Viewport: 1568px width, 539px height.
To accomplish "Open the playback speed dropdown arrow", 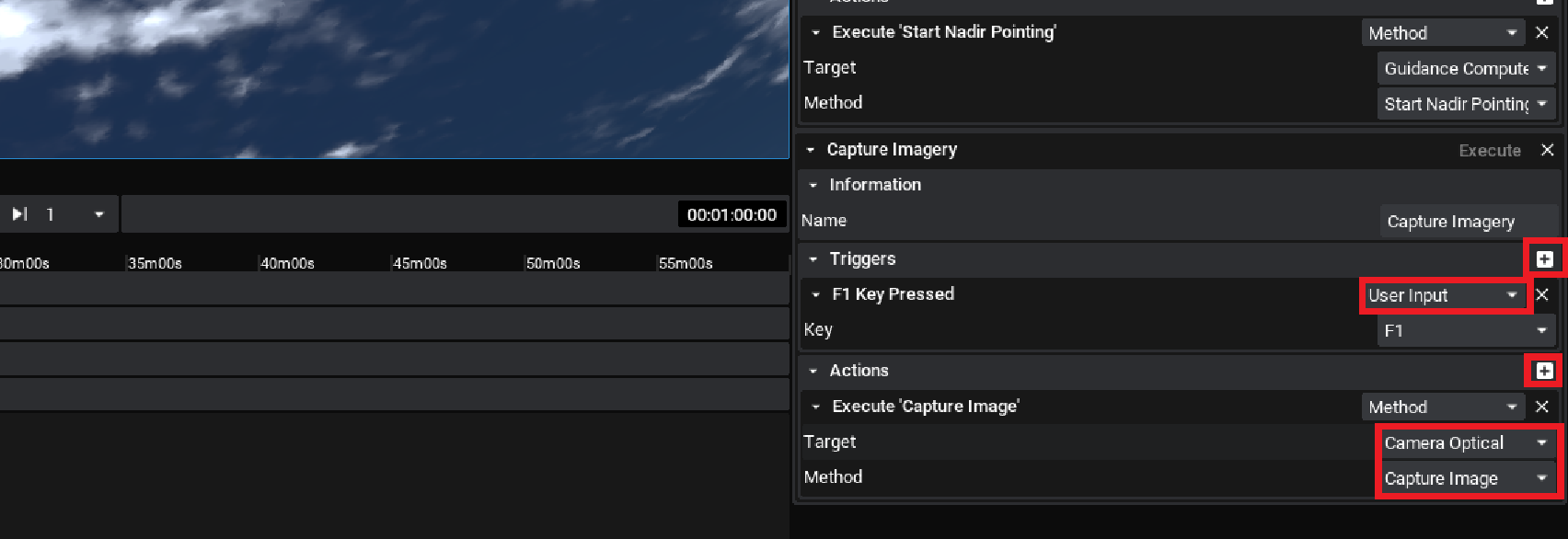I will (98, 215).
